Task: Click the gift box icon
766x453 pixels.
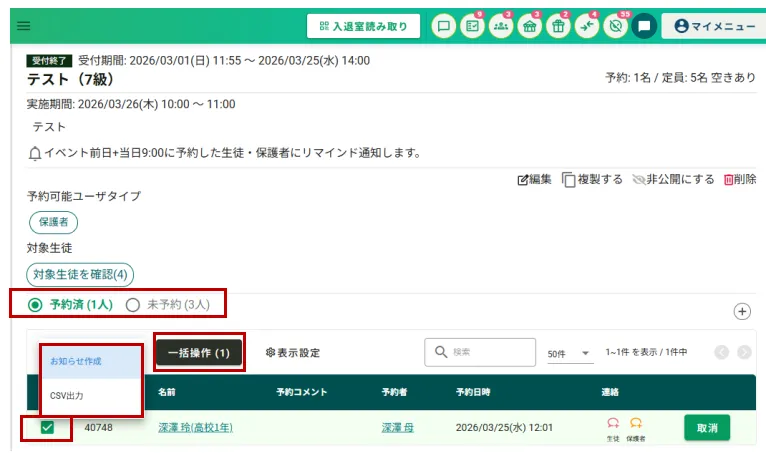Action: tap(558, 26)
